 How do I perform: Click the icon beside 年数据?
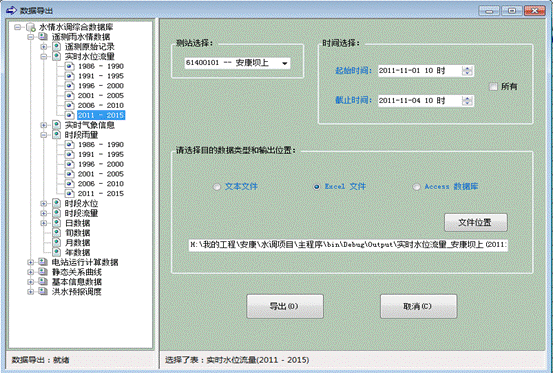(x=56, y=252)
